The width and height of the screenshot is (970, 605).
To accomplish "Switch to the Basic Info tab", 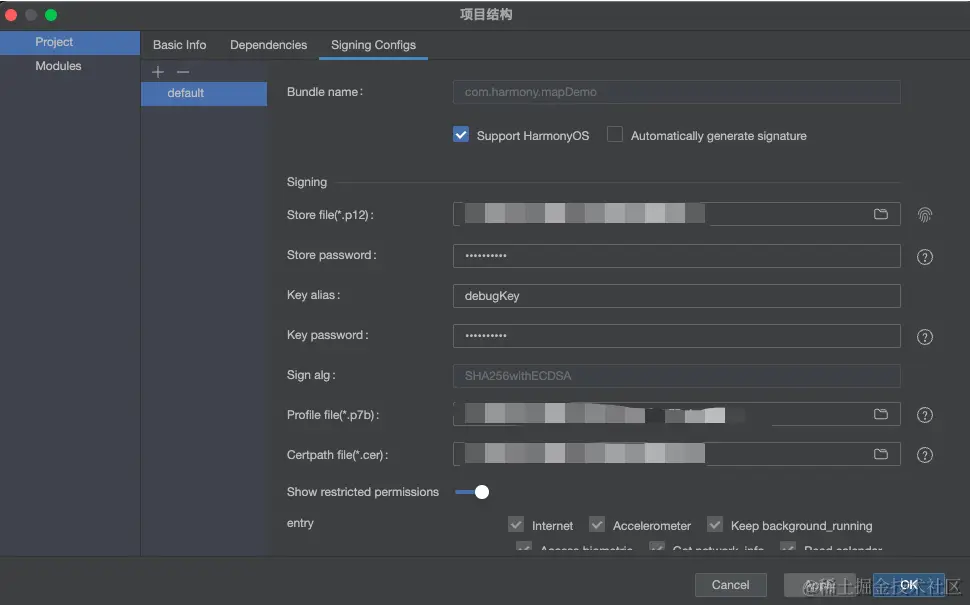I will (179, 45).
